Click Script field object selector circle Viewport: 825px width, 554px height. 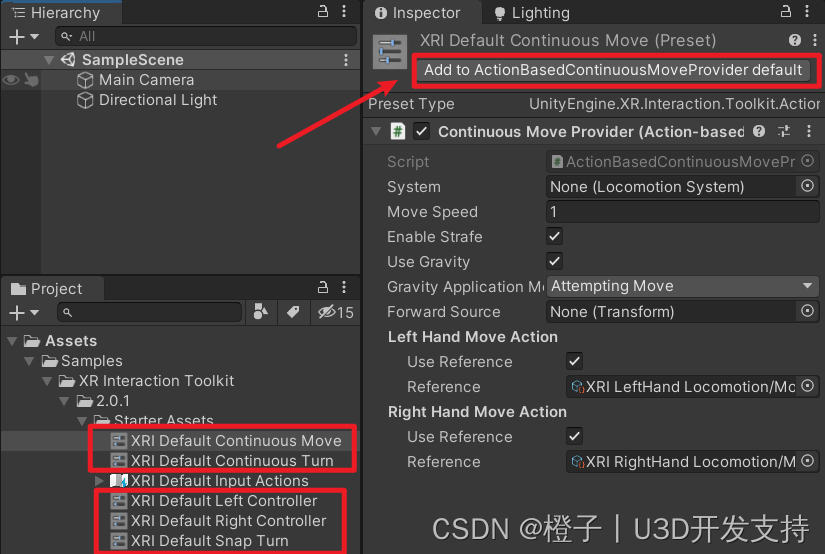[807, 161]
